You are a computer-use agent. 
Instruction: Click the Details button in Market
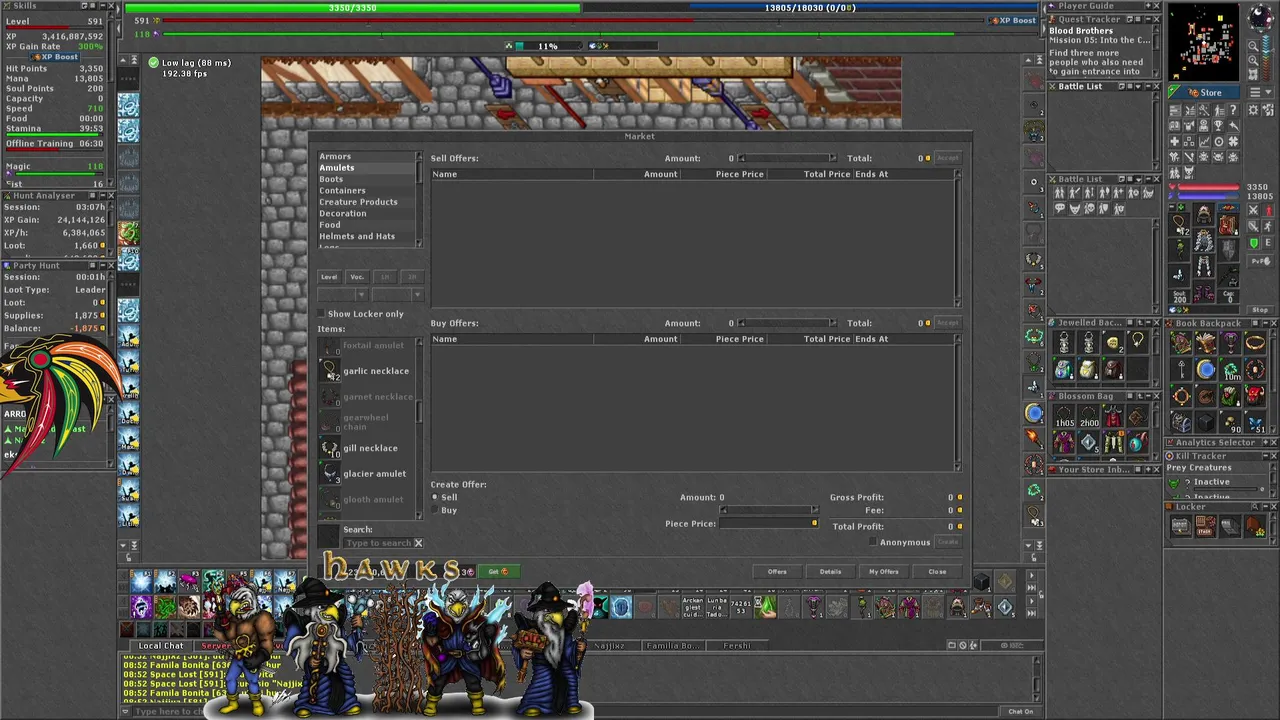(830, 571)
